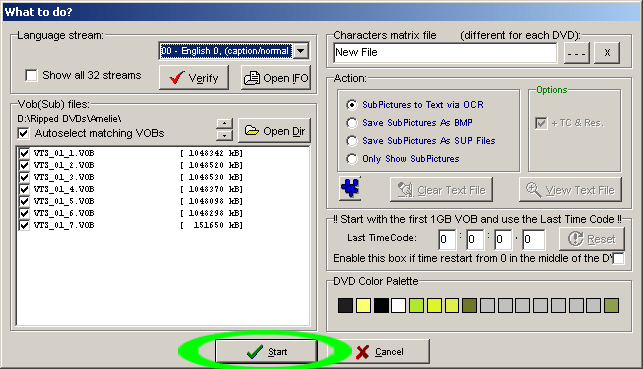Click the Characters matrix file input field
The height and width of the screenshot is (369, 643).
[445, 53]
